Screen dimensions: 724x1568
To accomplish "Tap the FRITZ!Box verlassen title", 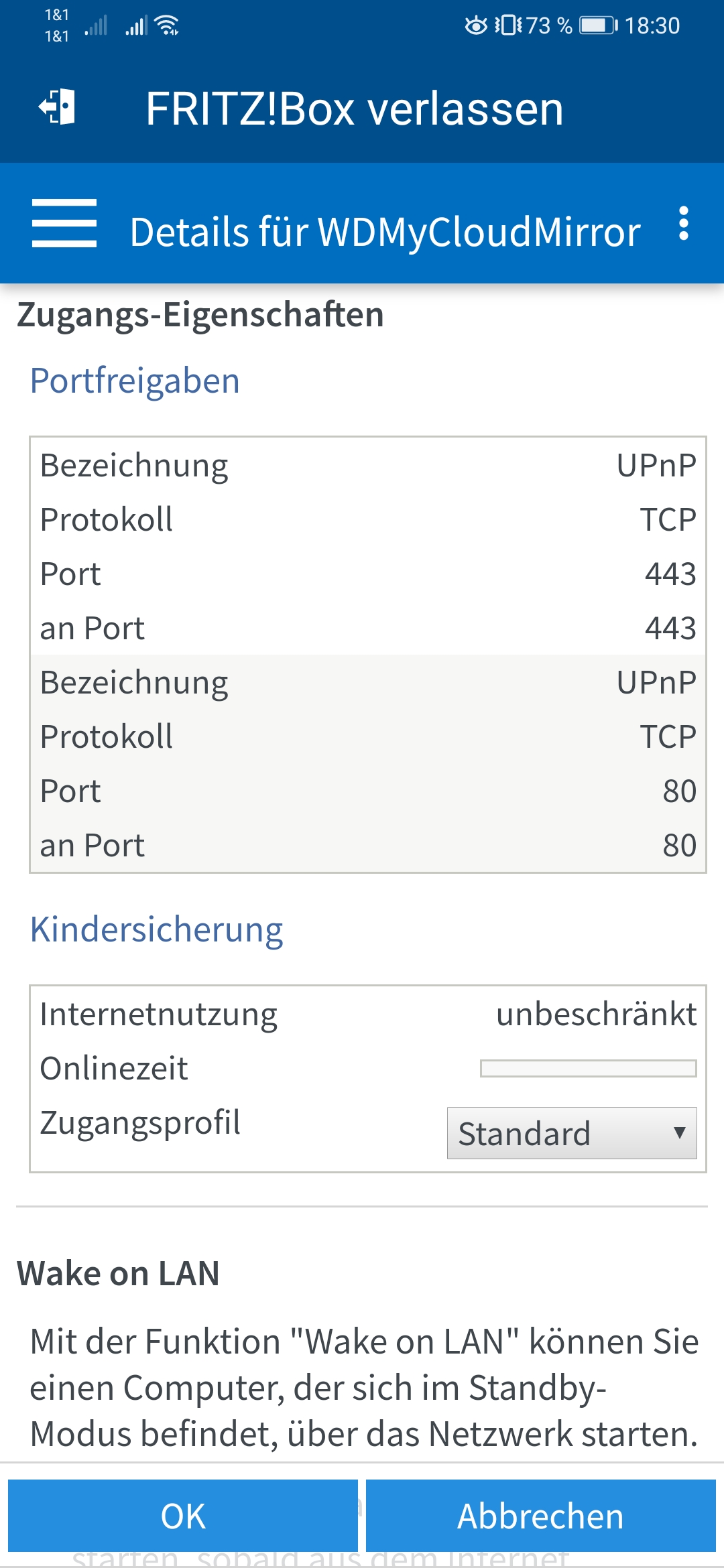I will point(355,109).
